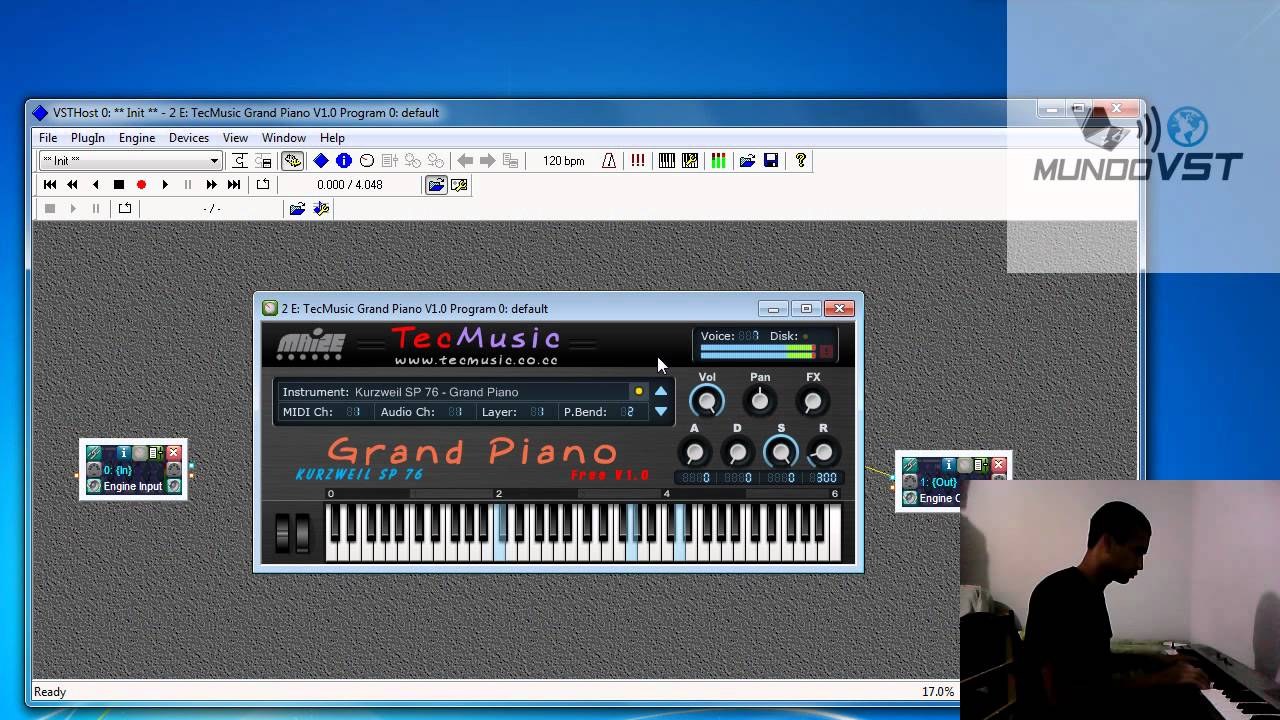Click red X on Engine Output module
Image resolution: width=1280 pixels, height=720 pixels.
998,465
